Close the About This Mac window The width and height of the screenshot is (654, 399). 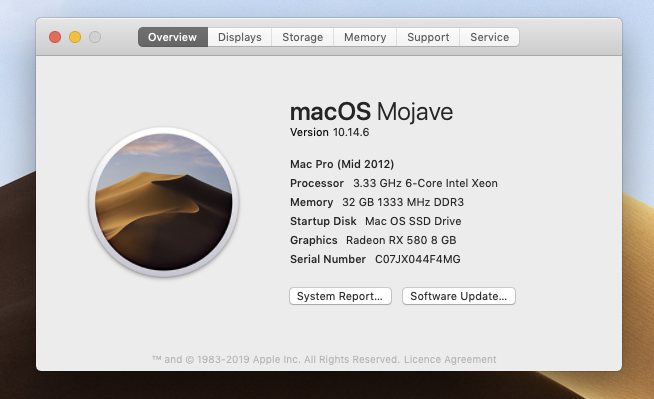click(55, 37)
